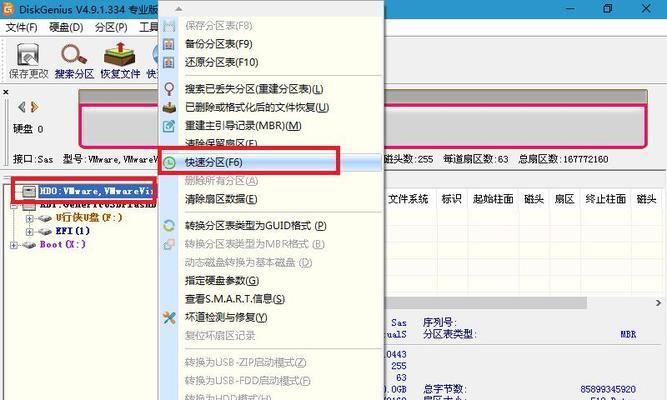The image size is (667, 400).
Task: Select the U行侠U盘(F:) partition
Action: click(x=89, y=217)
